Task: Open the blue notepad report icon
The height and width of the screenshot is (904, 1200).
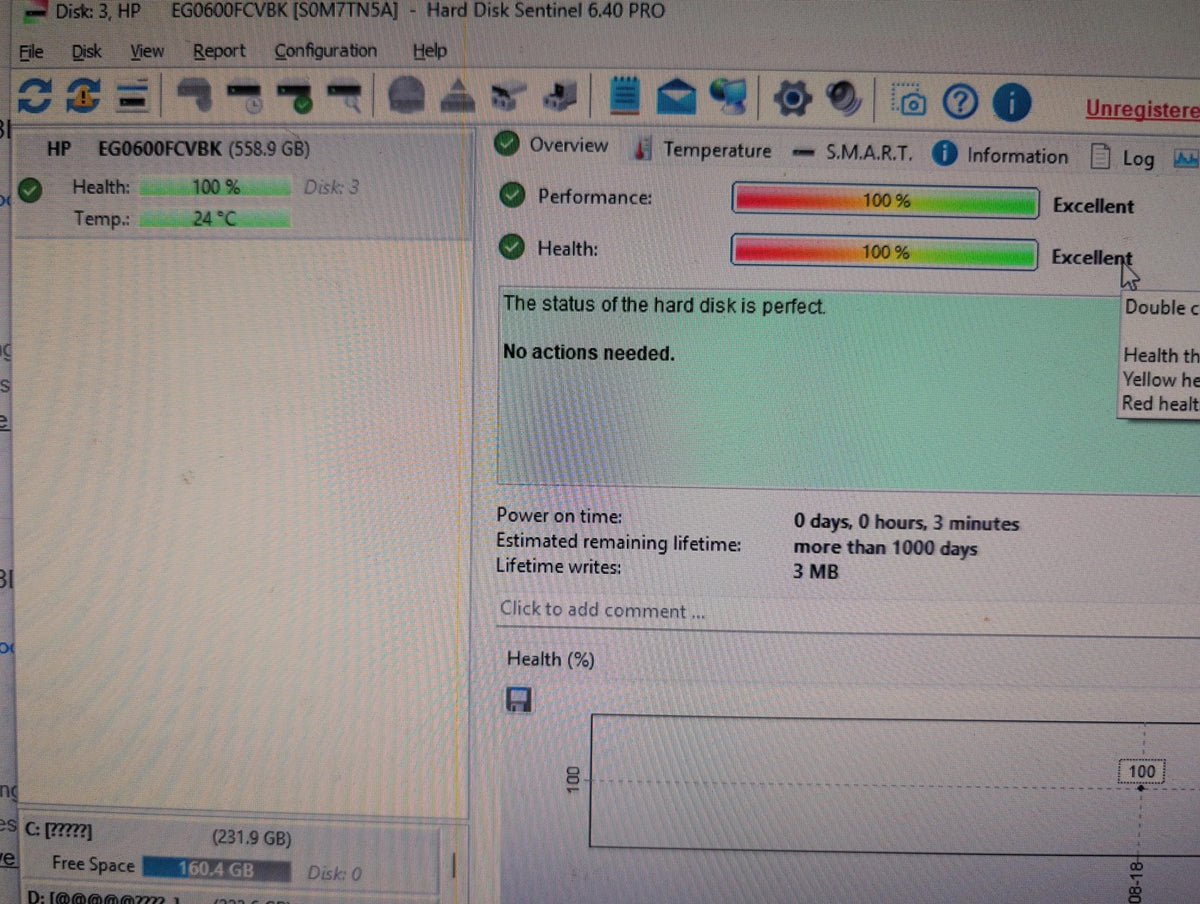Action: [626, 98]
